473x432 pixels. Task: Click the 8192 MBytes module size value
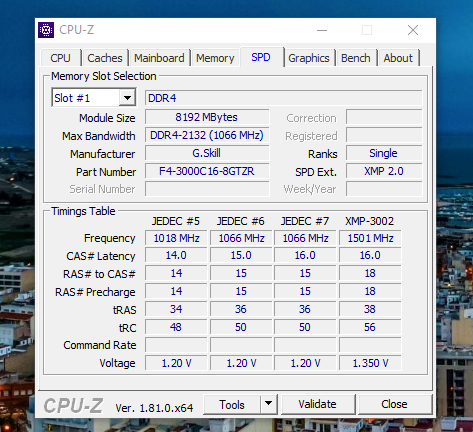click(x=207, y=117)
